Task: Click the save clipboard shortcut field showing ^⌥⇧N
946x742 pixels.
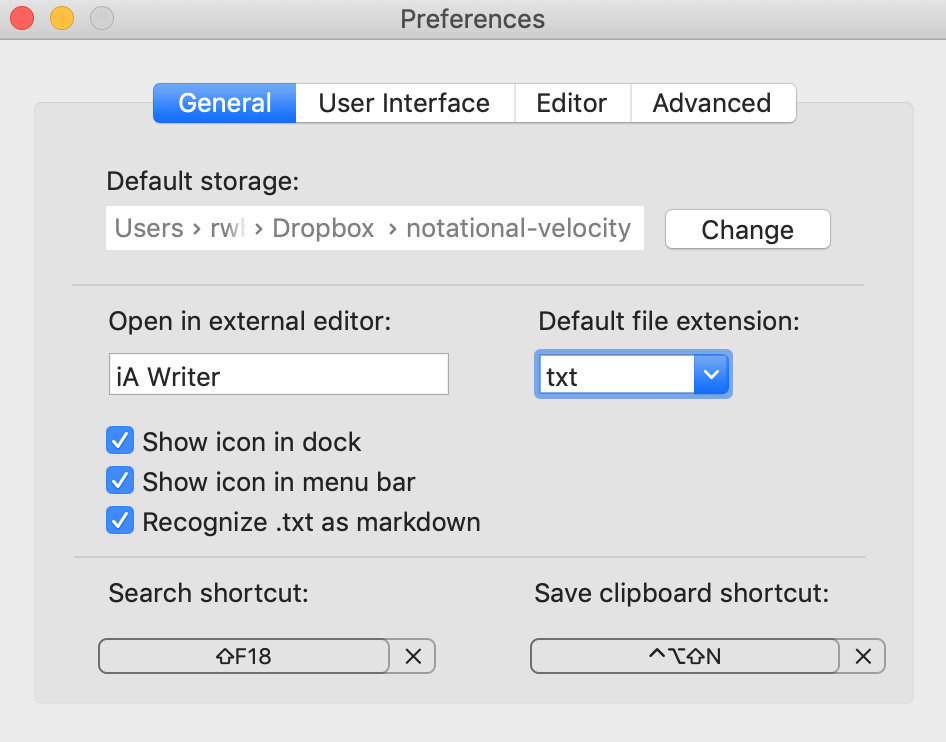Action: point(684,656)
